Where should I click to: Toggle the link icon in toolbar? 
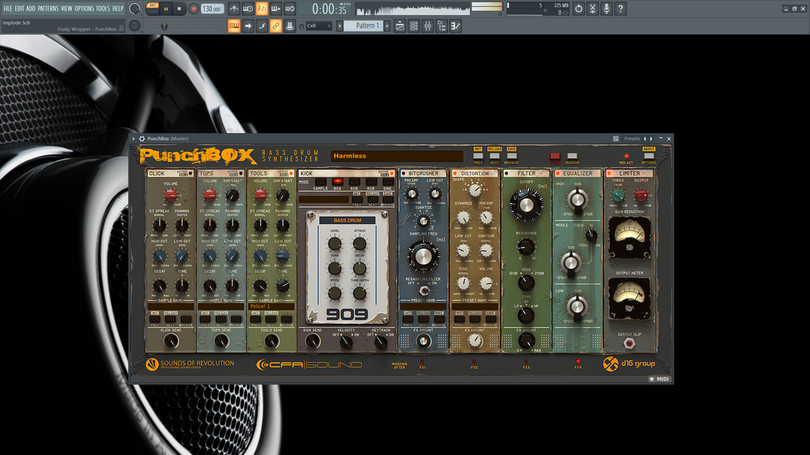point(276,26)
